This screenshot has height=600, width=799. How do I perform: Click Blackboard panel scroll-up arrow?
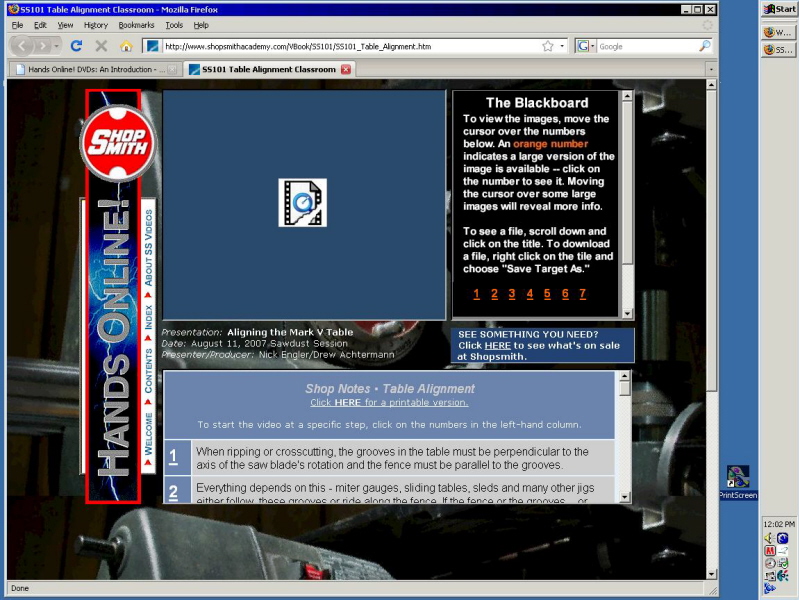[x=627, y=96]
